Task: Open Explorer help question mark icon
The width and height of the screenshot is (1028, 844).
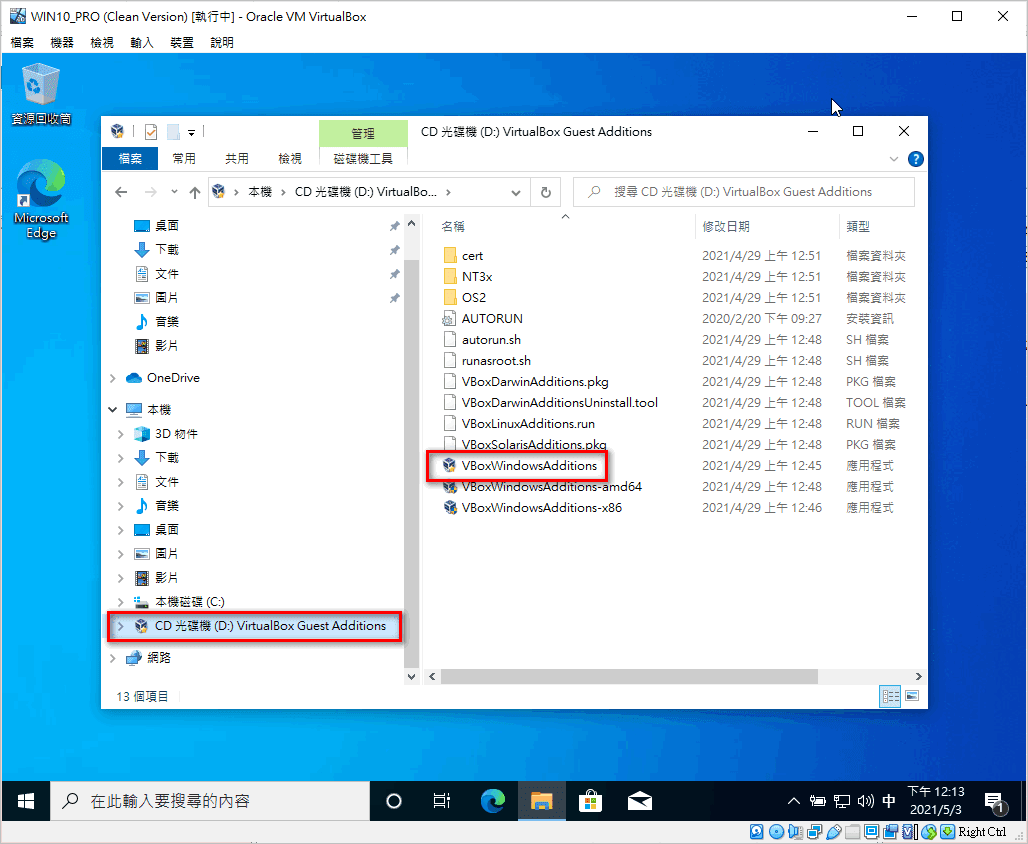Action: [x=915, y=159]
